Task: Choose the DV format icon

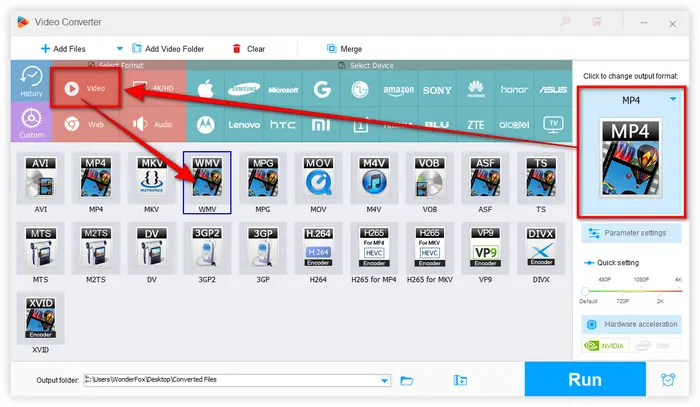Action: (152, 248)
